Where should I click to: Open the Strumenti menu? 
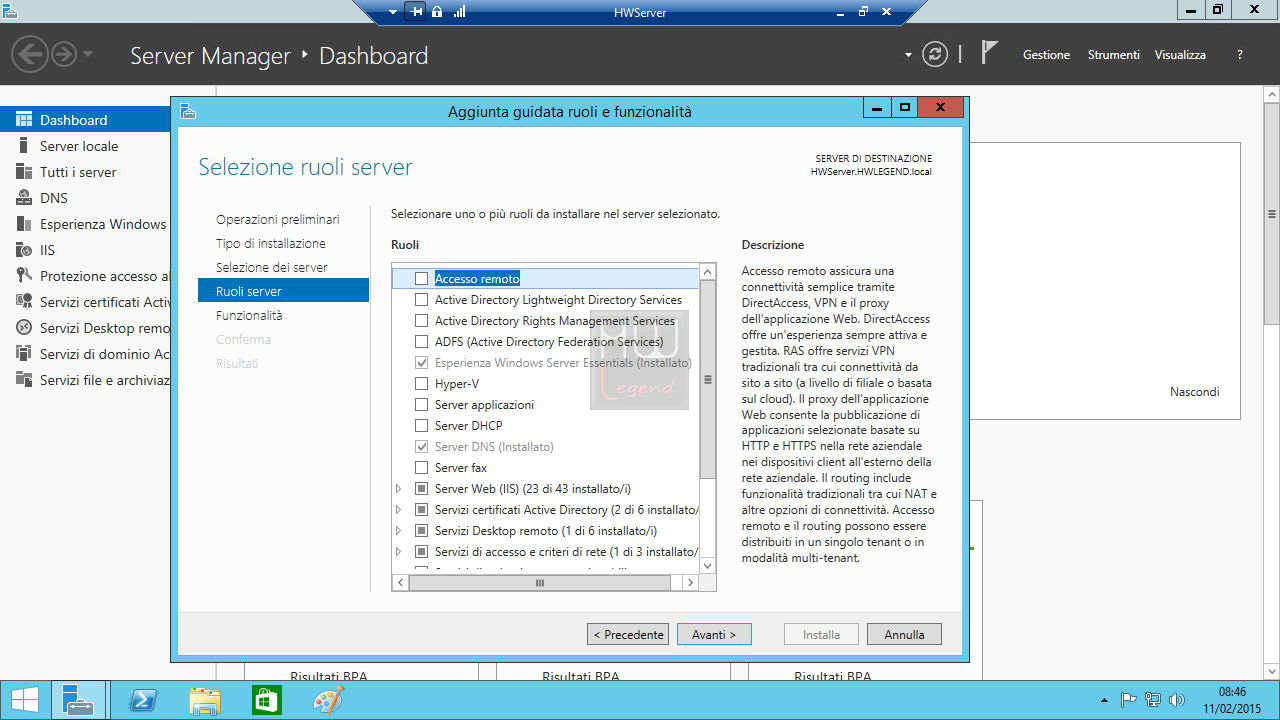(1114, 55)
